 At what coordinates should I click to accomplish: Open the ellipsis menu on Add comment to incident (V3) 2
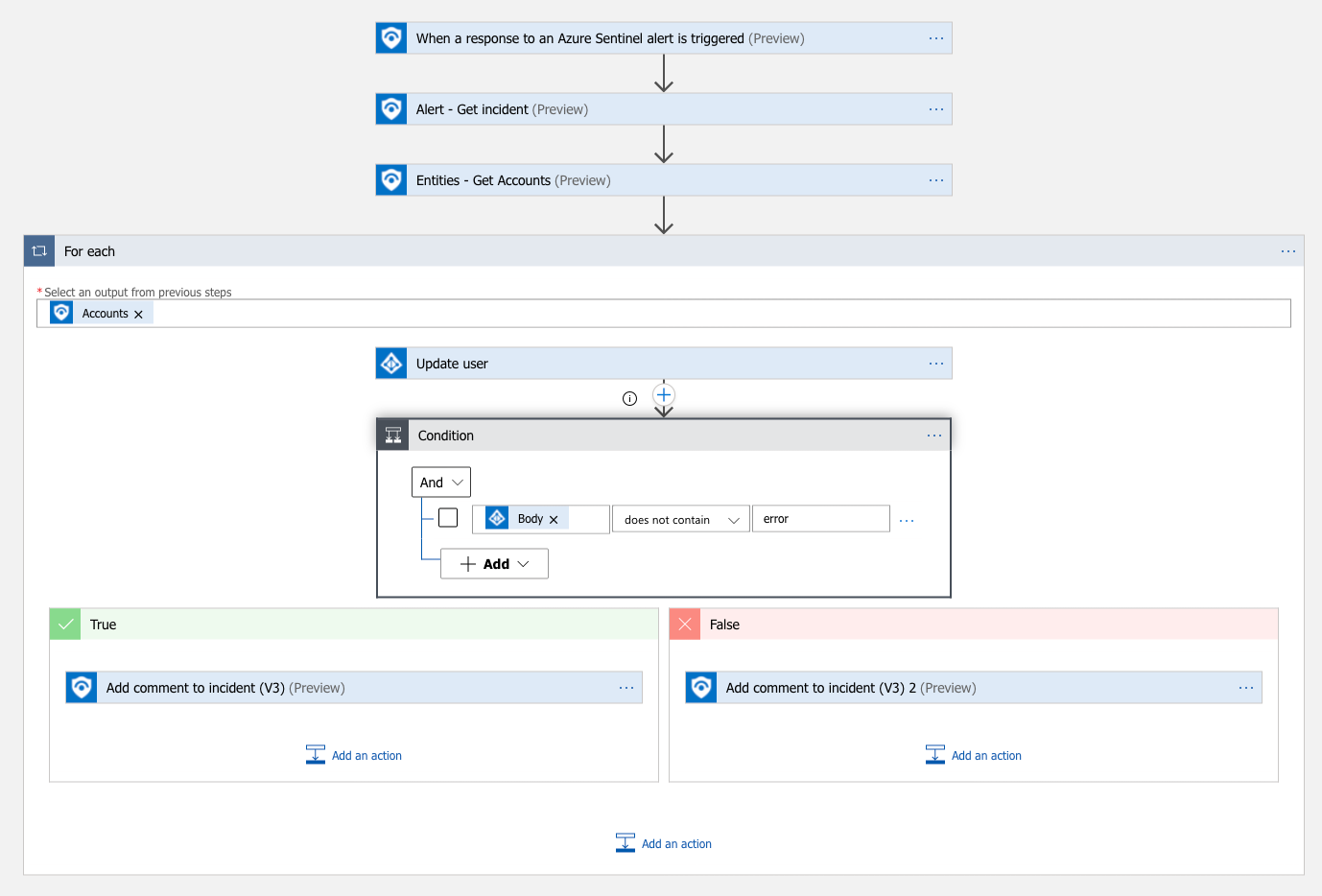click(x=1246, y=688)
